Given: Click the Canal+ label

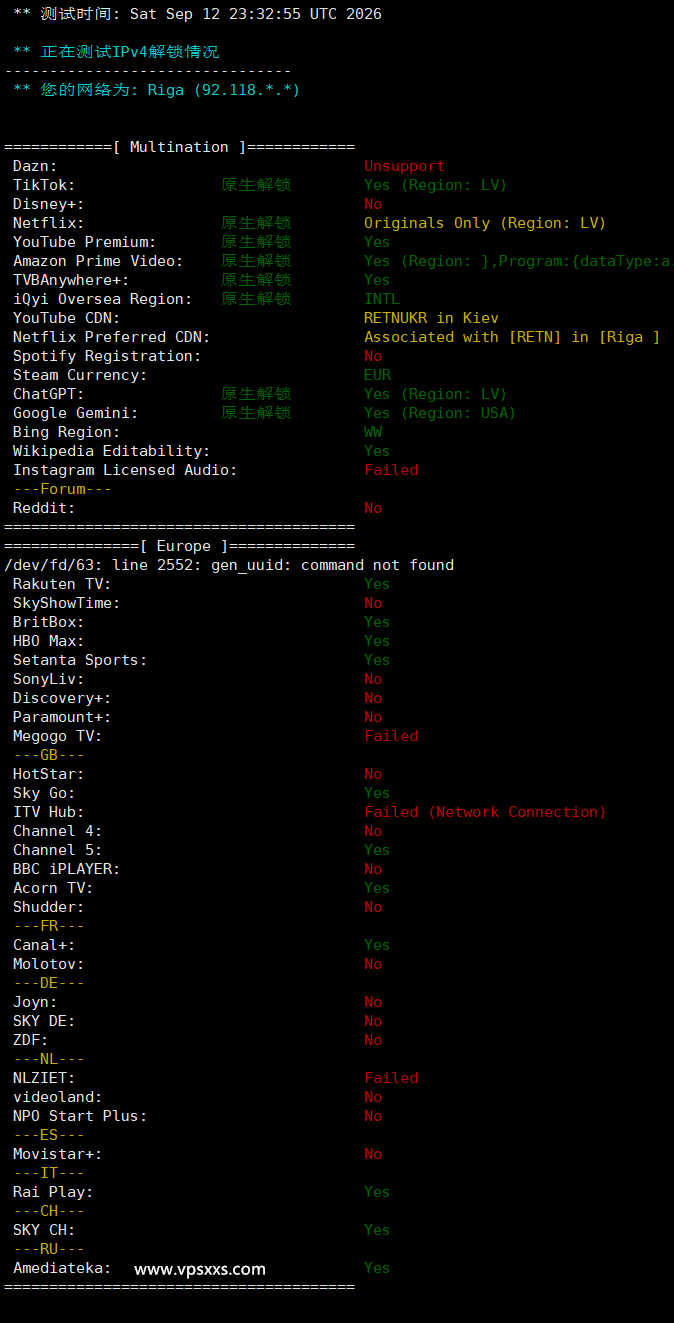Looking at the screenshot, I should coord(44,945).
